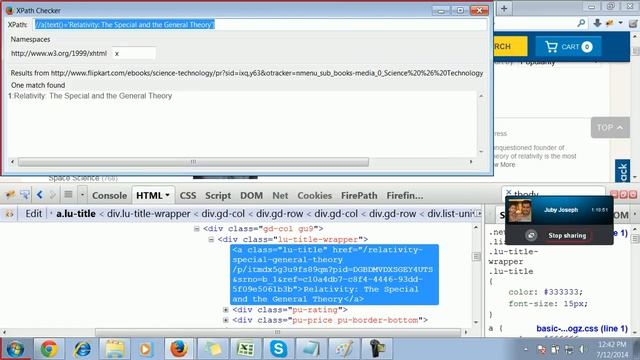Open Windows Explorer from taskbar
Viewport: 640px width, 360px height.
click(x=115, y=349)
